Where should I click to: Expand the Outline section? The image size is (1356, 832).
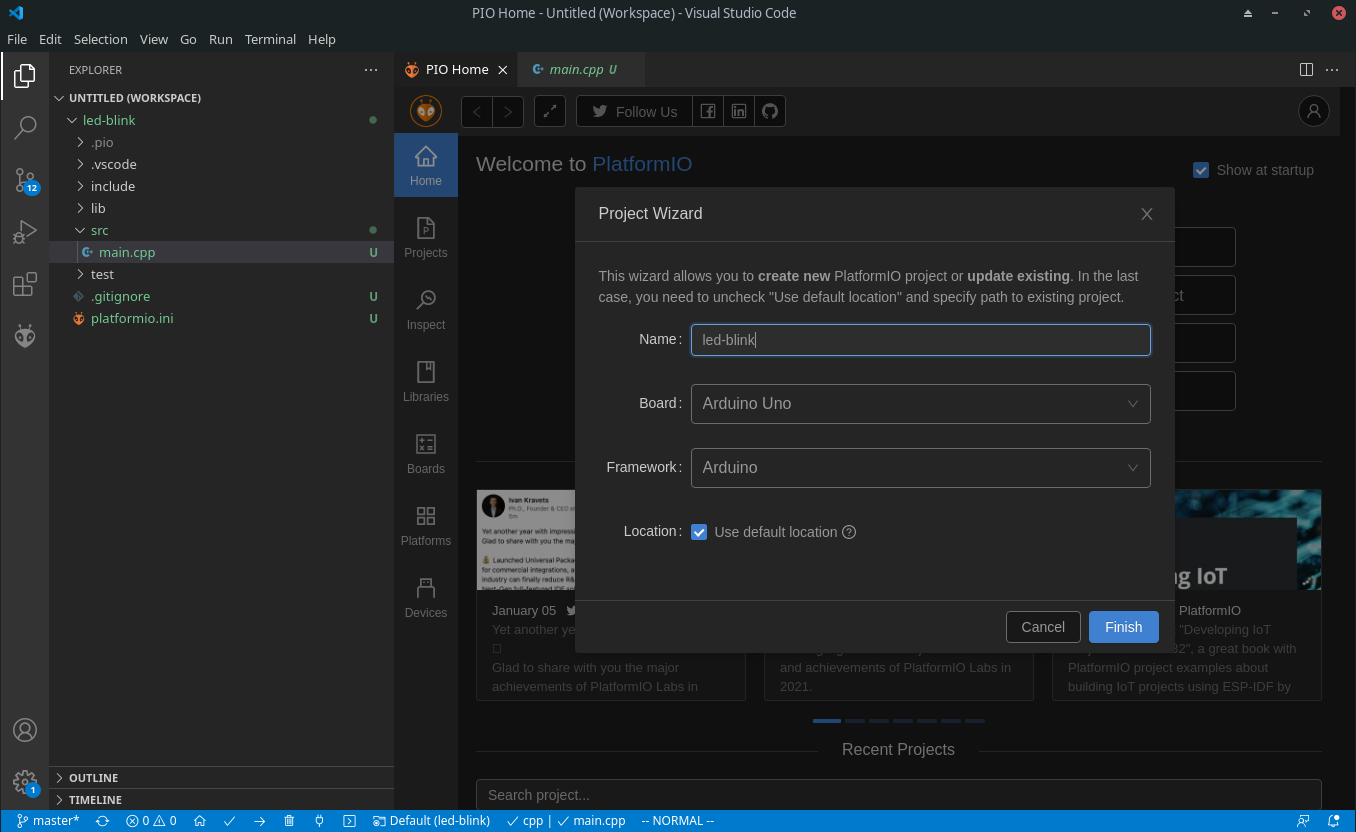[221, 778]
